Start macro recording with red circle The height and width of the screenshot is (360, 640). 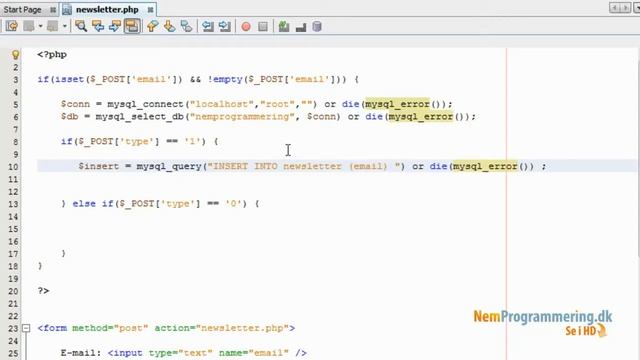coord(246,27)
